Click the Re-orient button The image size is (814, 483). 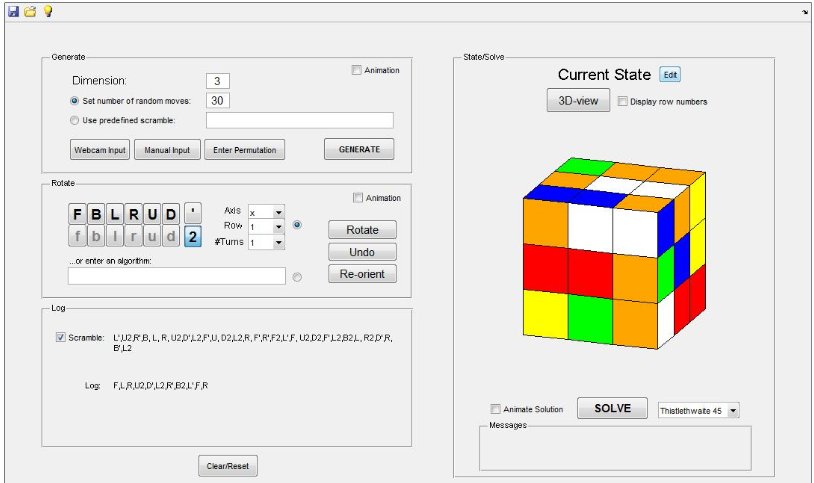[362, 274]
